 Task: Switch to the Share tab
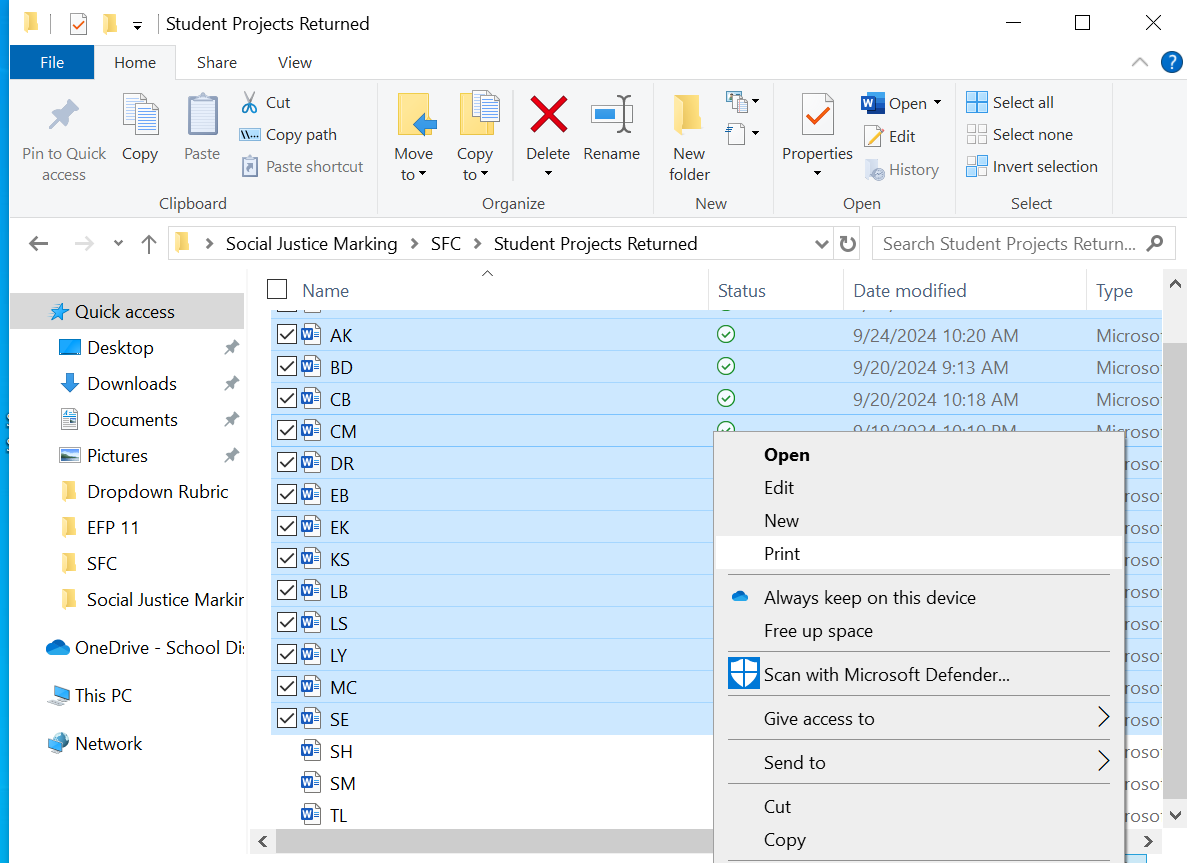[x=217, y=63]
